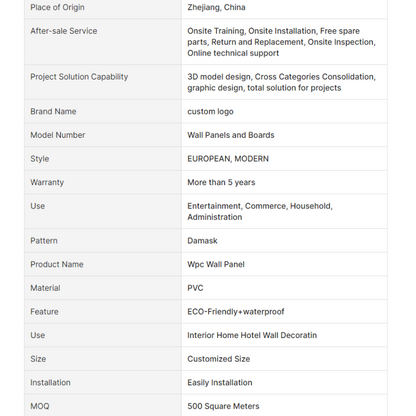The width and height of the screenshot is (416, 416).
Task: Click the ECO-Friendly+waterproof feature value
Action: pyautogui.click(x=236, y=312)
